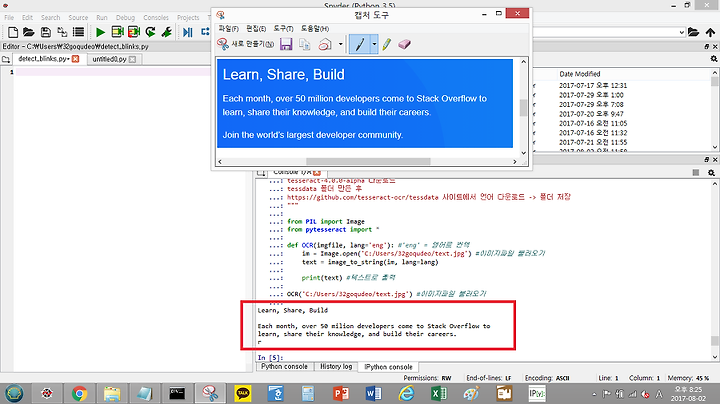Open the Pen options dropdown arrow

(374, 44)
